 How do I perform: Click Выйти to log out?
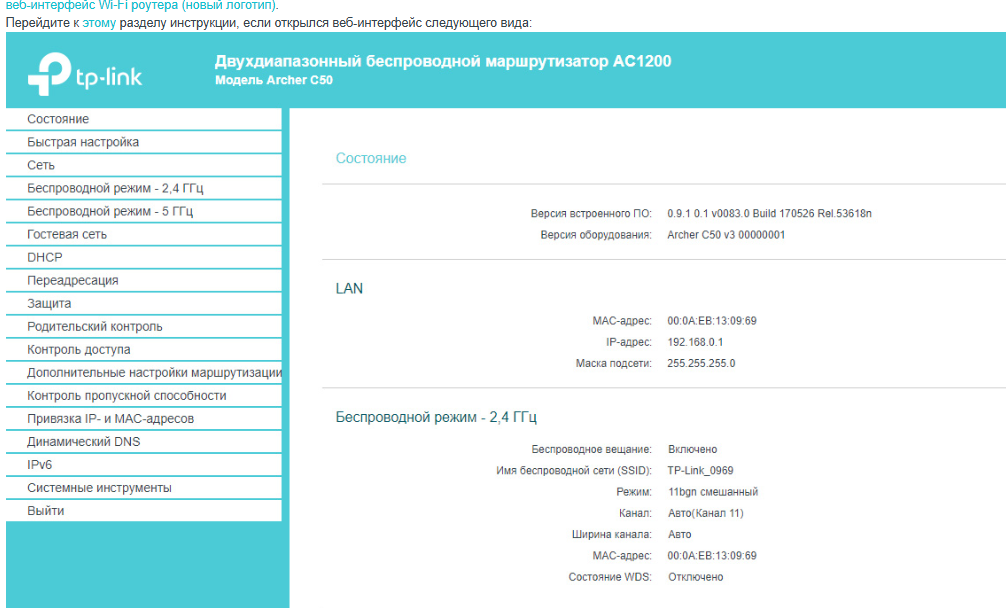144,511
